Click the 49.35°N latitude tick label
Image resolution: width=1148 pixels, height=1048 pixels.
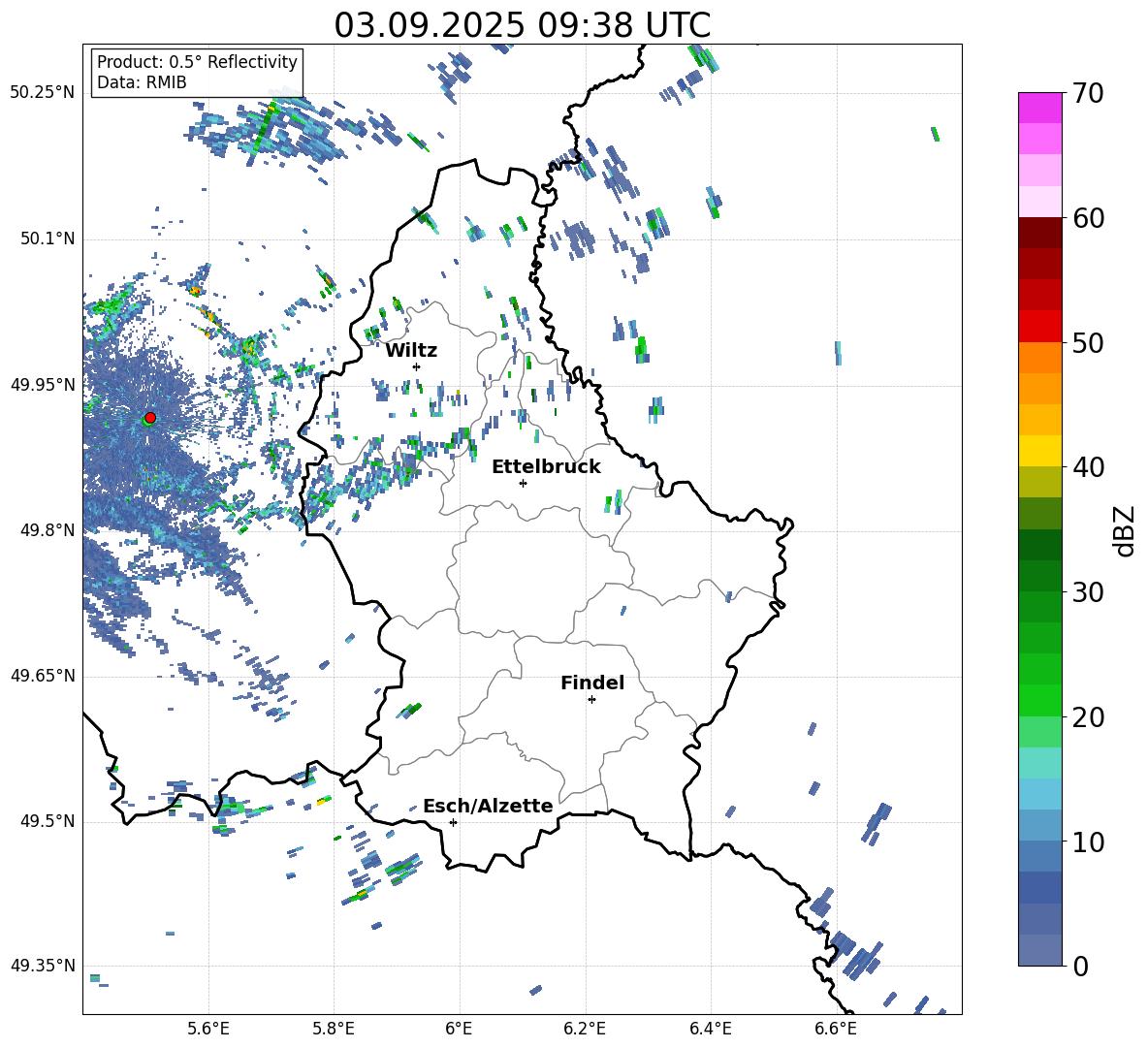[x=43, y=966]
